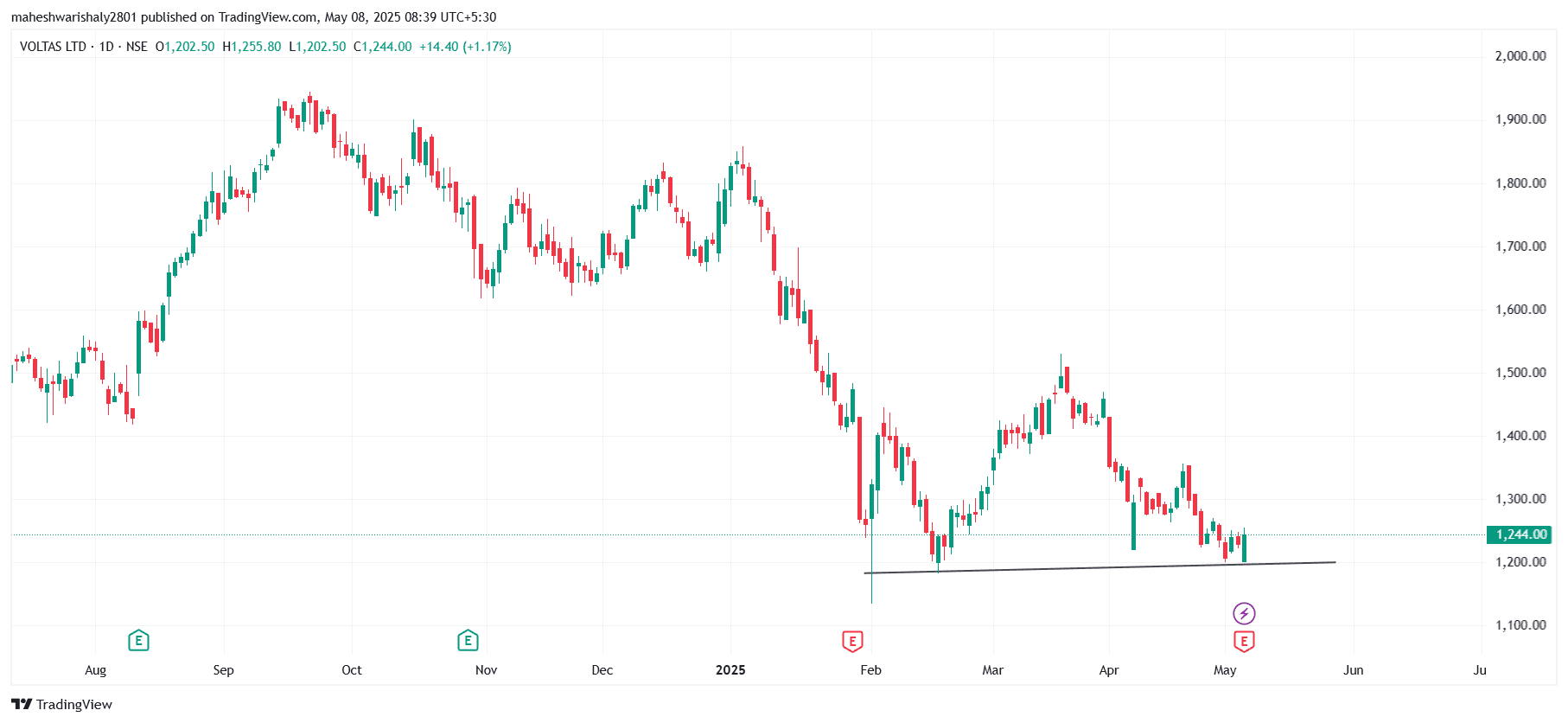
Task: Click the open value O1,202.50
Action: (x=185, y=47)
